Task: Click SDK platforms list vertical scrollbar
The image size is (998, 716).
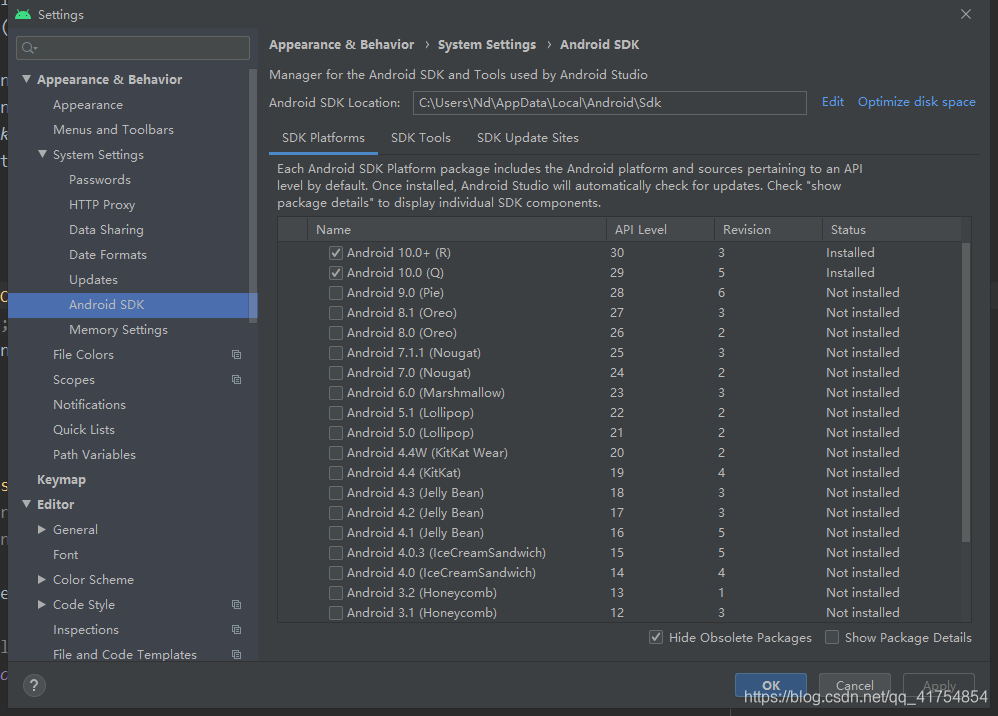Action: 966,391
